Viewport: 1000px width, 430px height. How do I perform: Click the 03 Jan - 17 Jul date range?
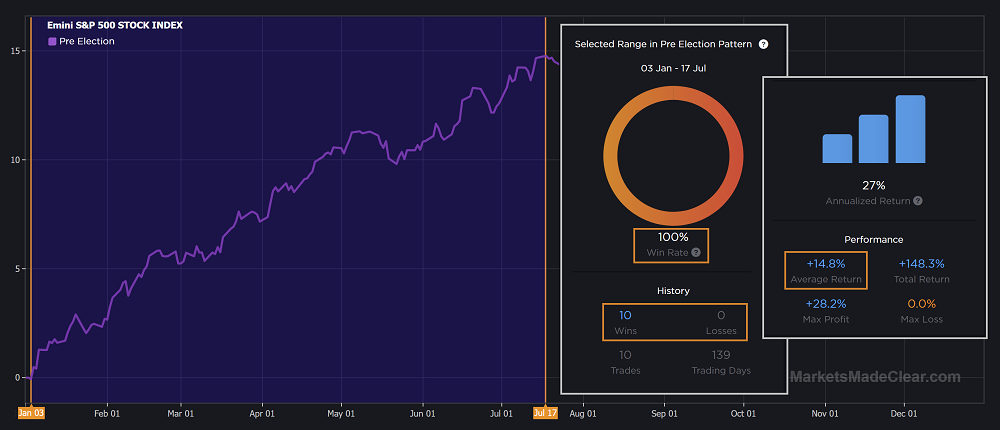(673, 68)
